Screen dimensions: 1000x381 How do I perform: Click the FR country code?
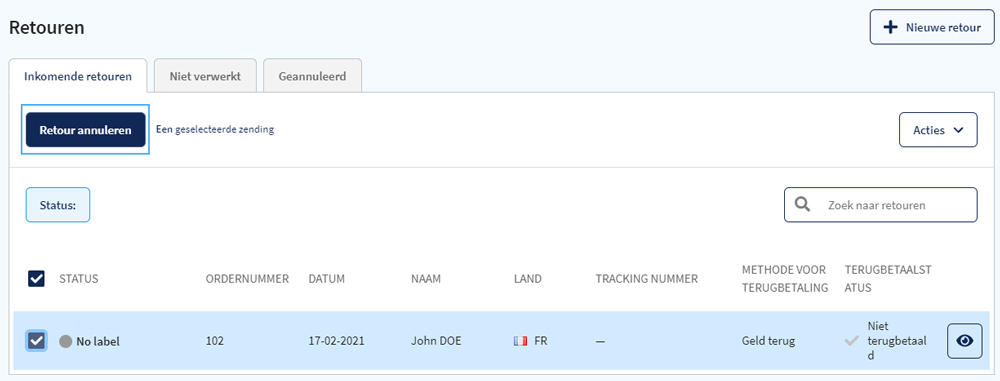(541, 341)
